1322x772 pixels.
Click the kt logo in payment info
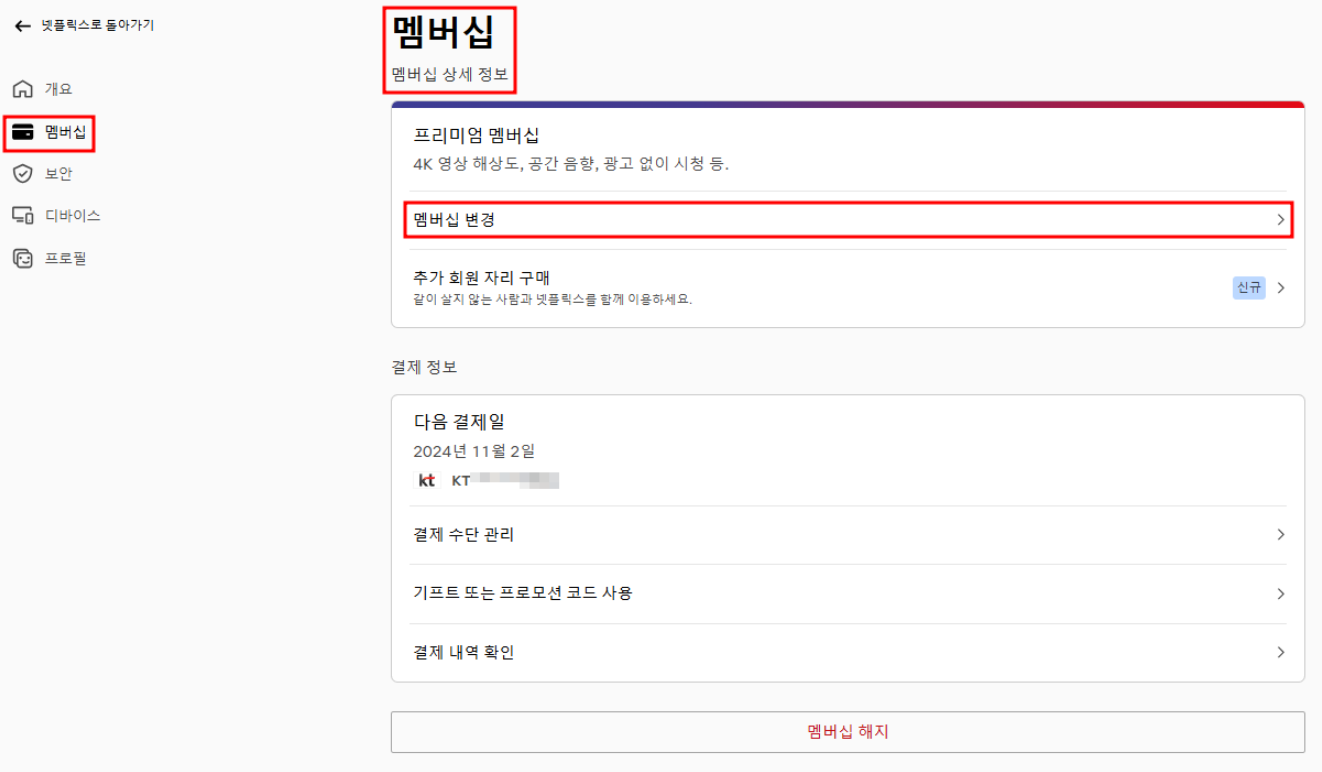coord(427,481)
